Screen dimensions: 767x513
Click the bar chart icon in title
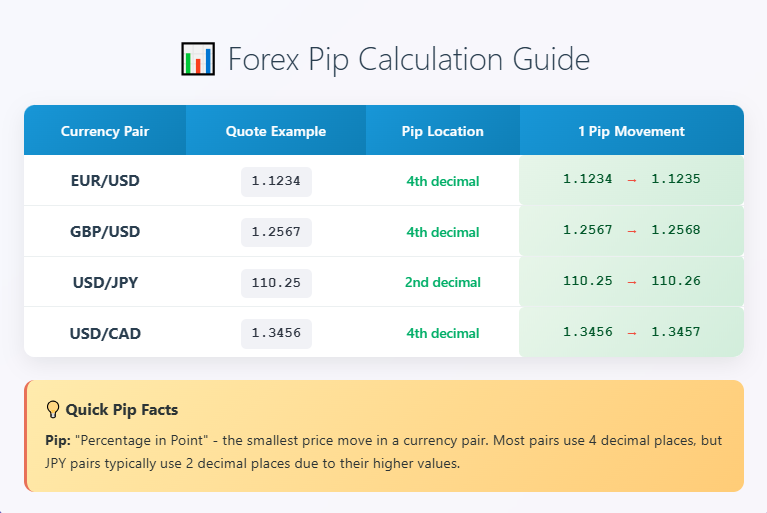pyautogui.click(x=197, y=60)
